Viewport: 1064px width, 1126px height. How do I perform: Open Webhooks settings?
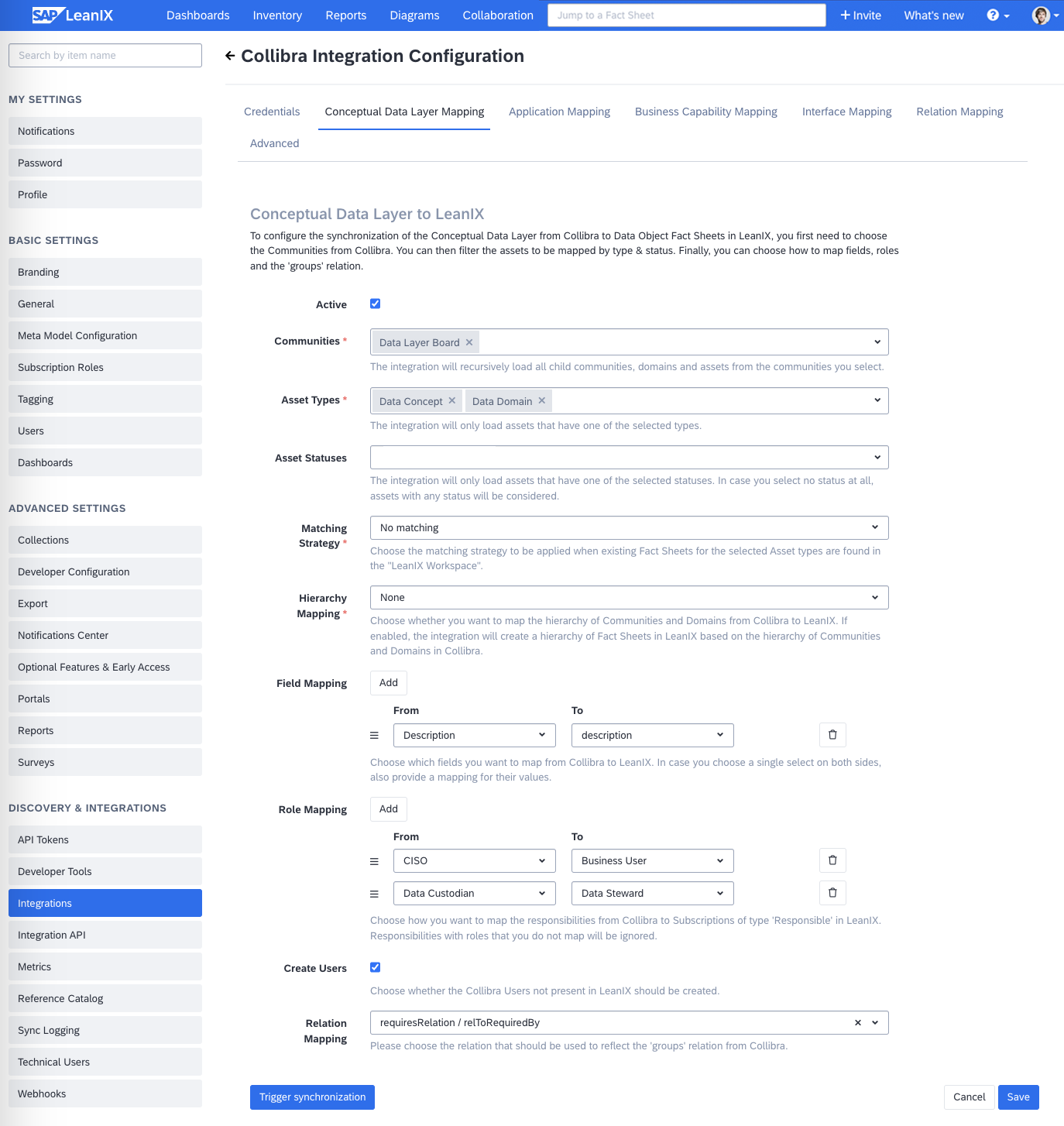pyautogui.click(x=105, y=1093)
